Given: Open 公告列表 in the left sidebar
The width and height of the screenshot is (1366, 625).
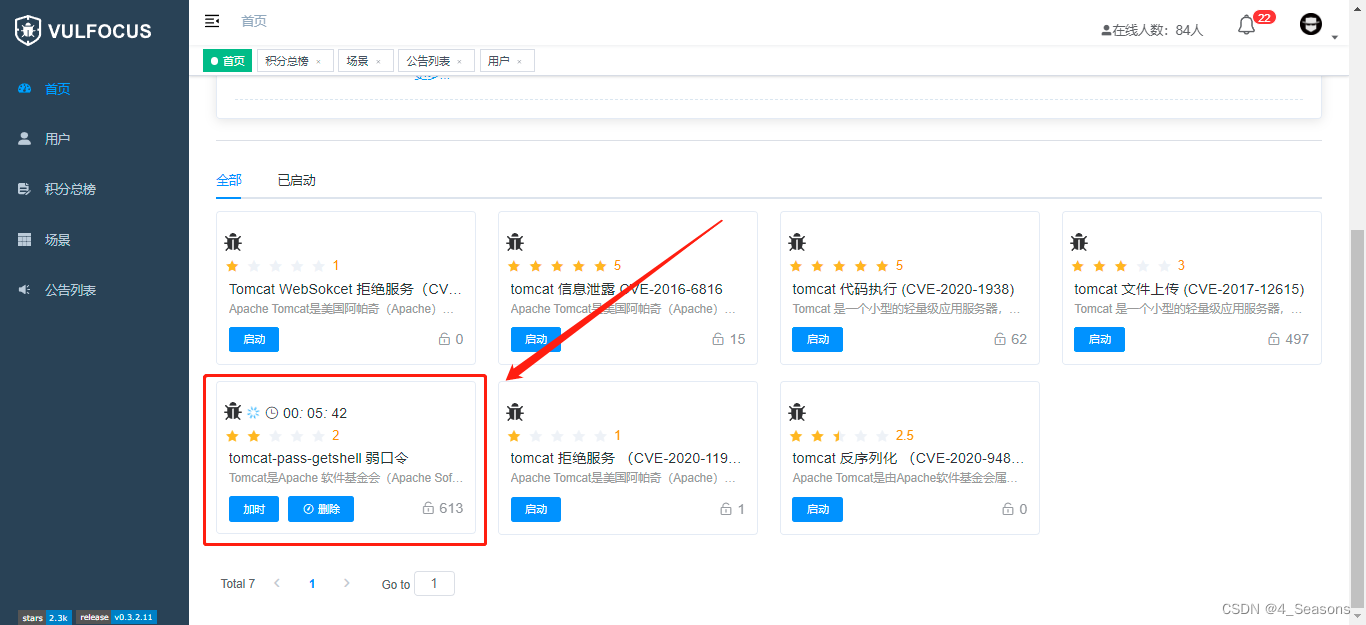Looking at the screenshot, I should click(94, 290).
